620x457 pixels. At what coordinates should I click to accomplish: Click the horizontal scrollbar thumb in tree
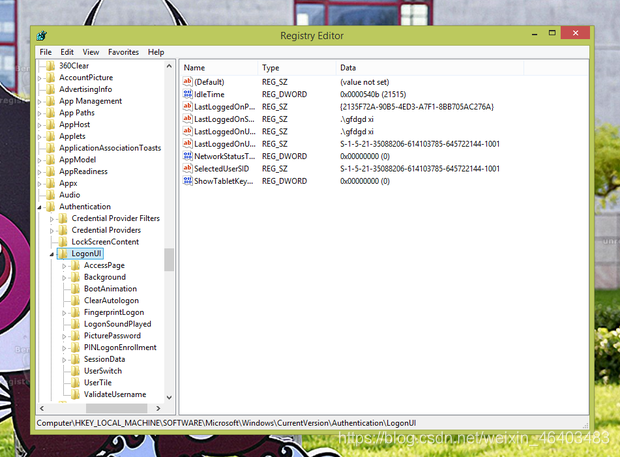pos(117,408)
